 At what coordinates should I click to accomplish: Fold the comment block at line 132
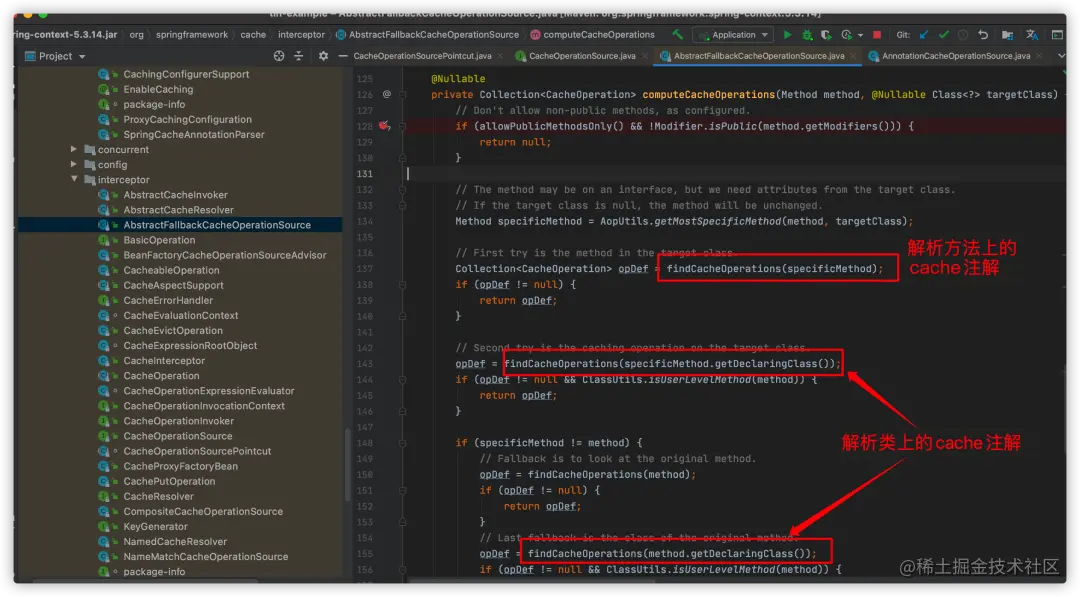click(x=403, y=189)
